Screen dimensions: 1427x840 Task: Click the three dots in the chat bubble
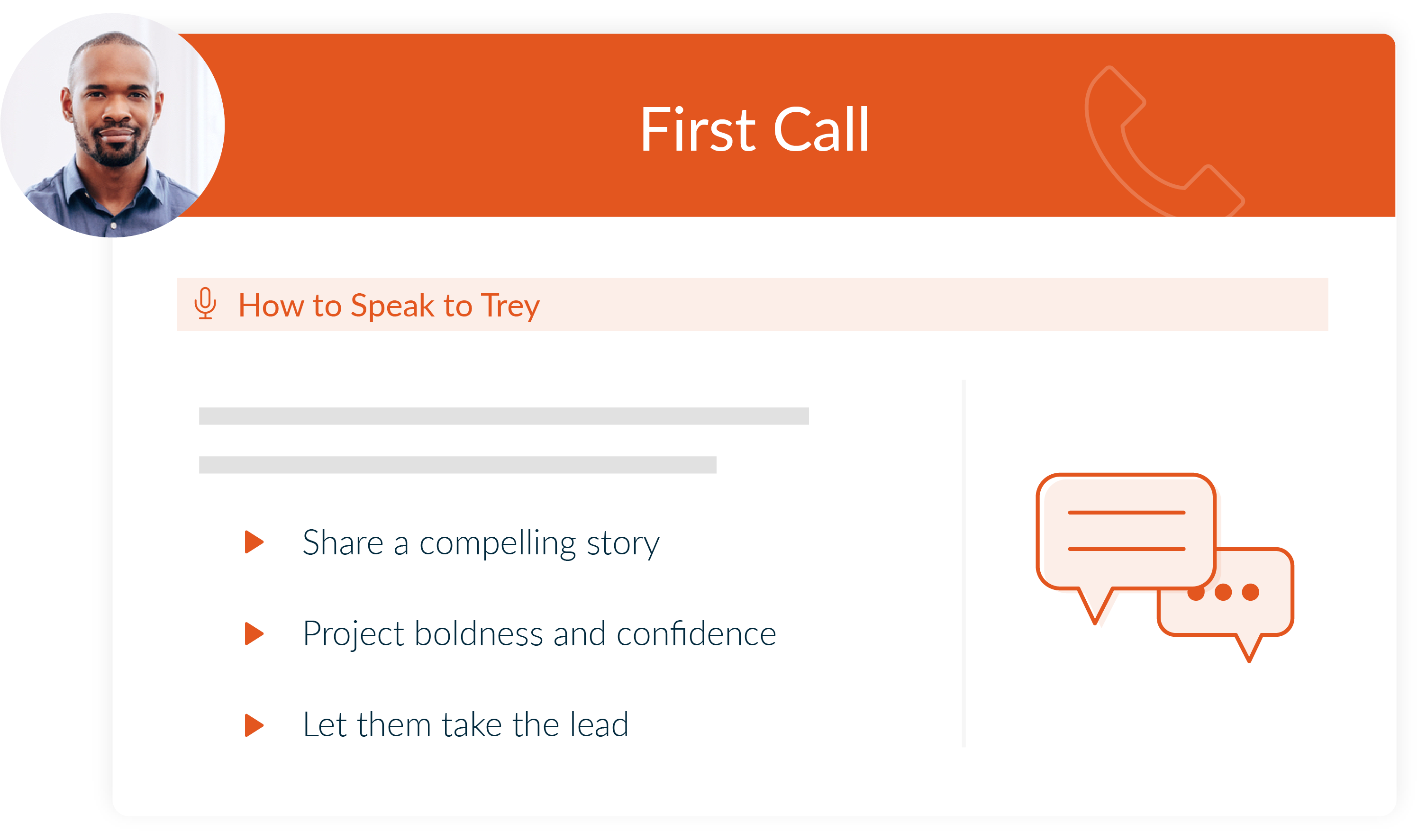[x=1223, y=592]
